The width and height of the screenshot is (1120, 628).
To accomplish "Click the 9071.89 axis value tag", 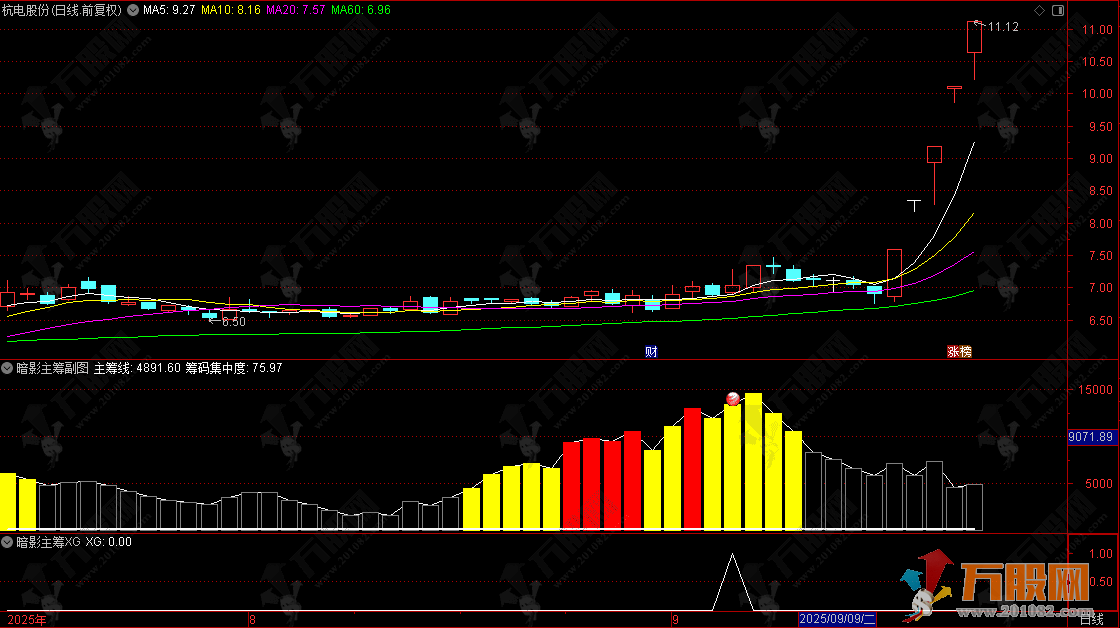I will click(x=1091, y=437).
